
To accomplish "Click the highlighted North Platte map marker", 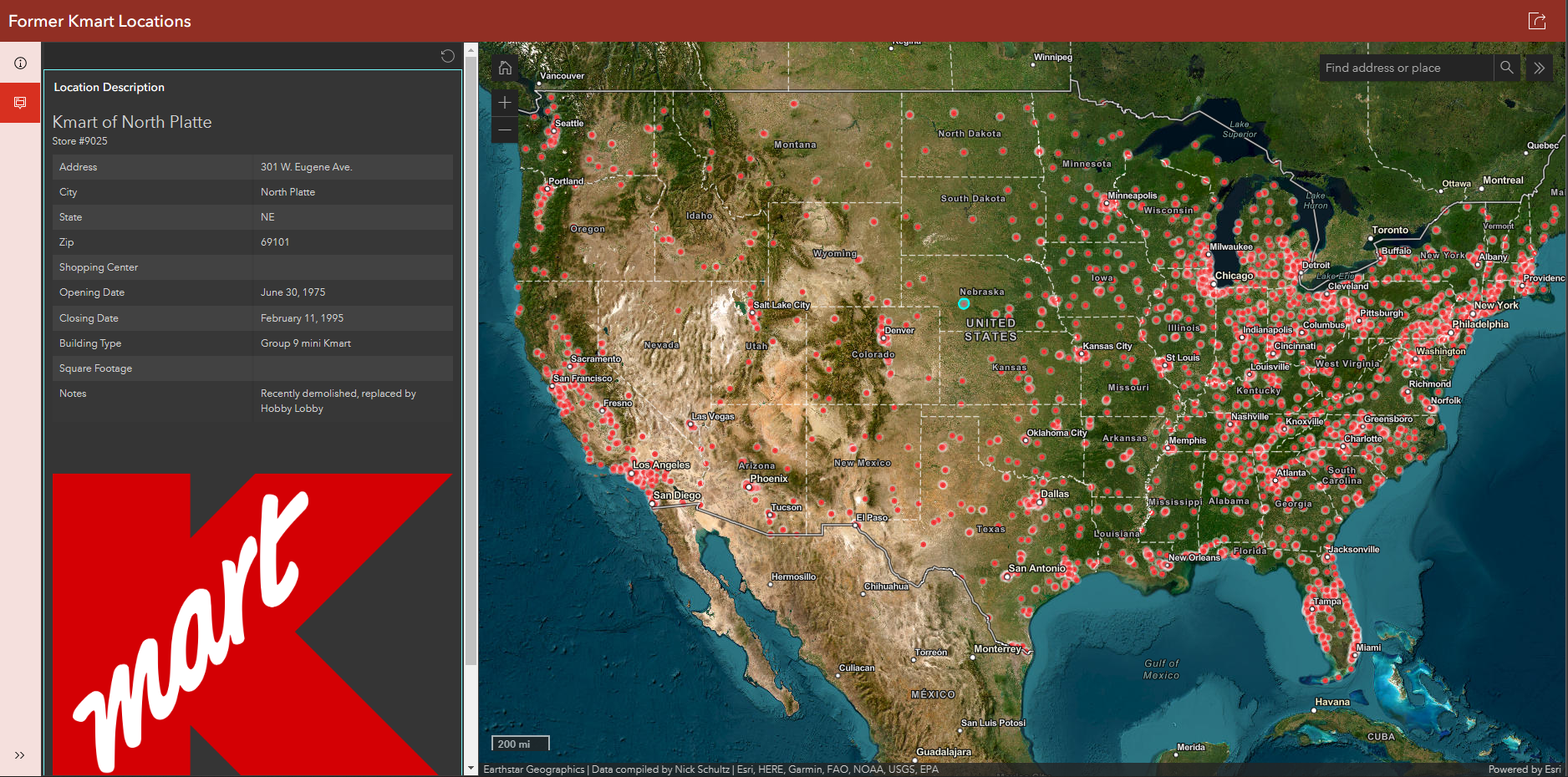I will pyautogui.click(x=964, y=303).
